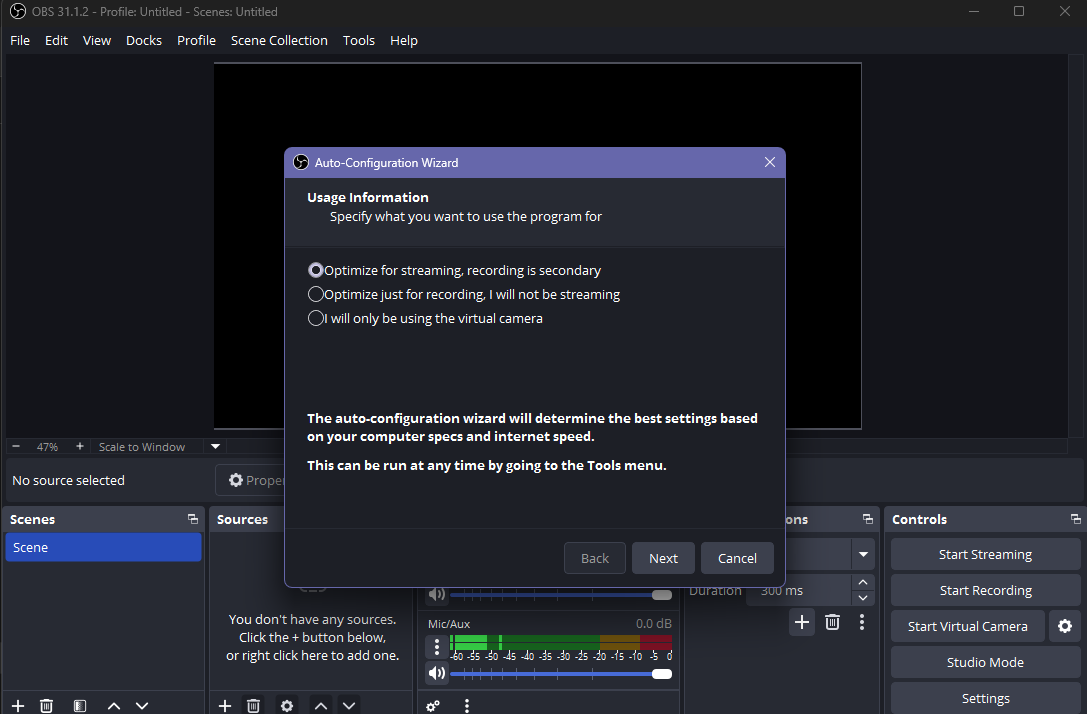Open Mic/Aux options via vertical dots icon
This screenshot has width=1087, height=714.
point(436,647)
